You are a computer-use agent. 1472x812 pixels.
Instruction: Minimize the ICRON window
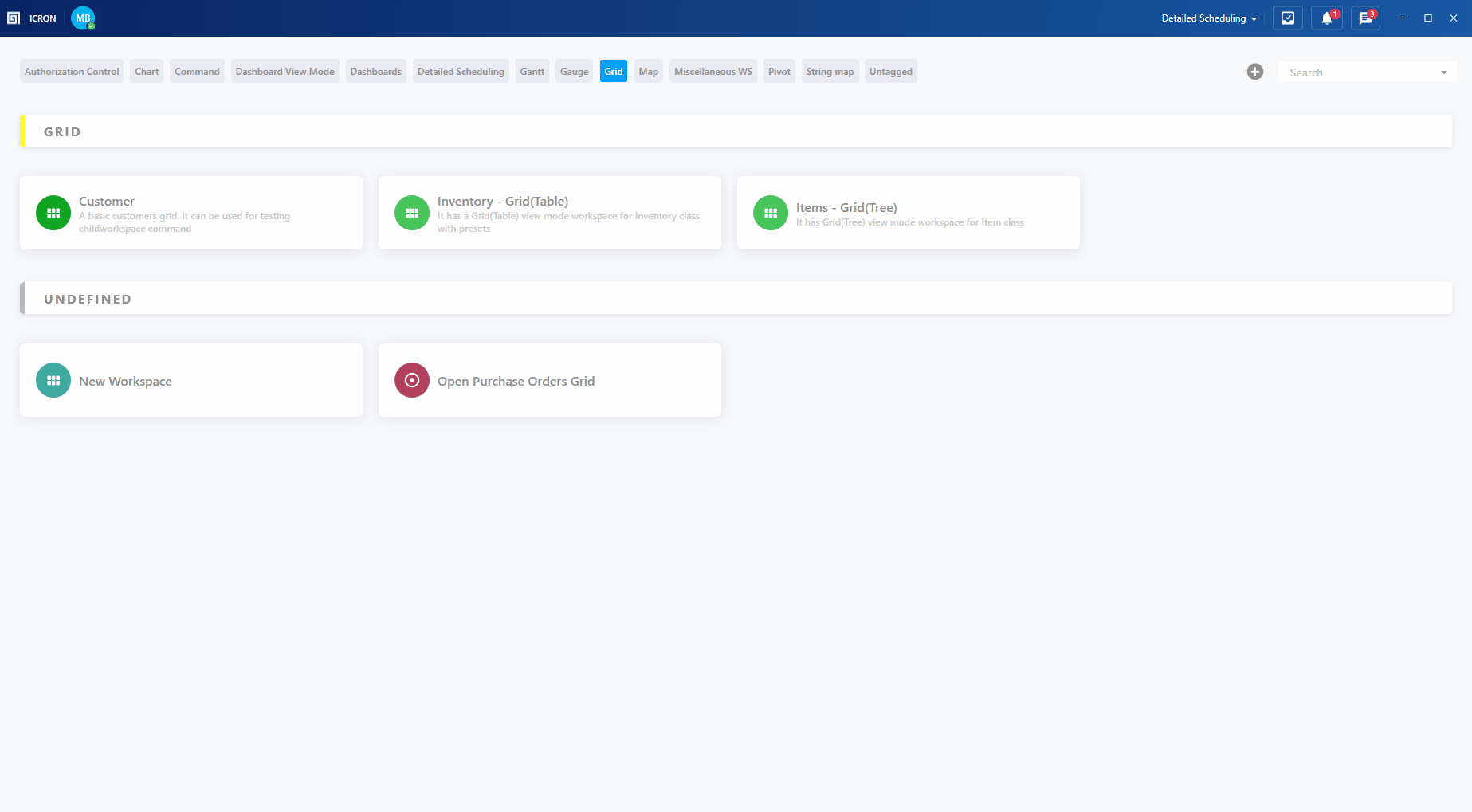(1402, 18)
